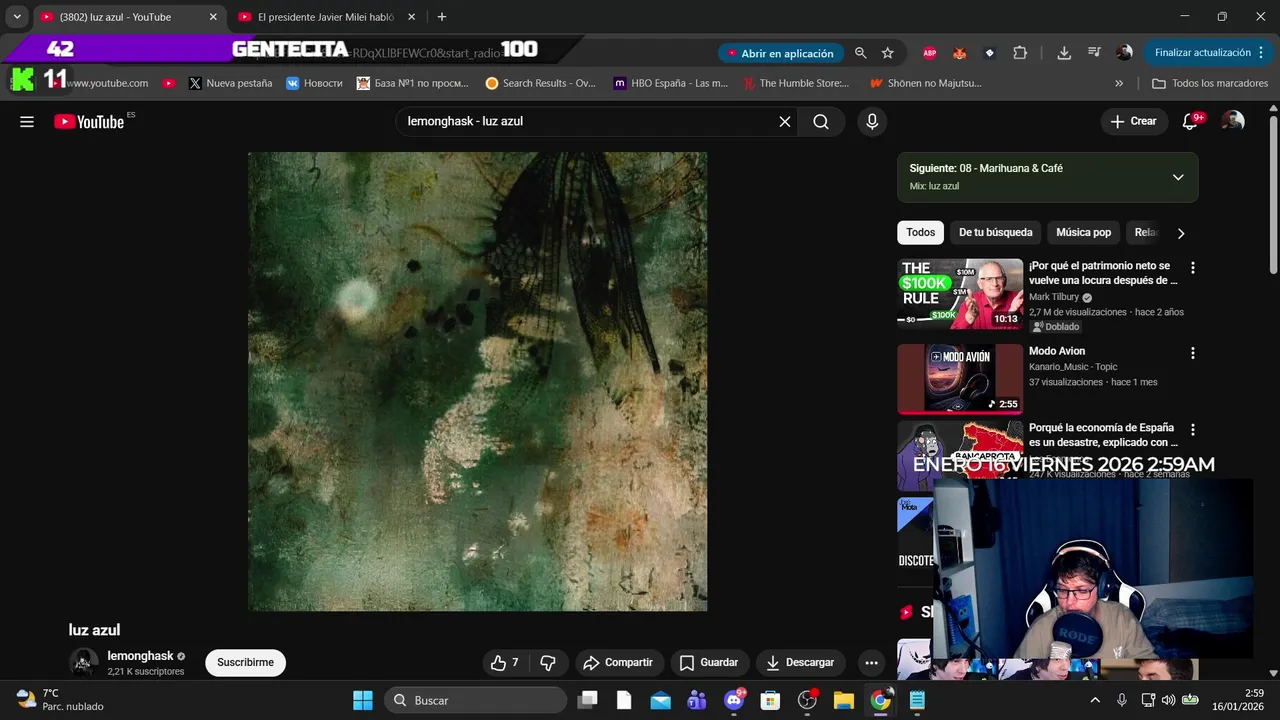The width and height of the screenshot is (1280, 720).
Task: Bookmark this page with the star
Action: (x=887, y=53)
